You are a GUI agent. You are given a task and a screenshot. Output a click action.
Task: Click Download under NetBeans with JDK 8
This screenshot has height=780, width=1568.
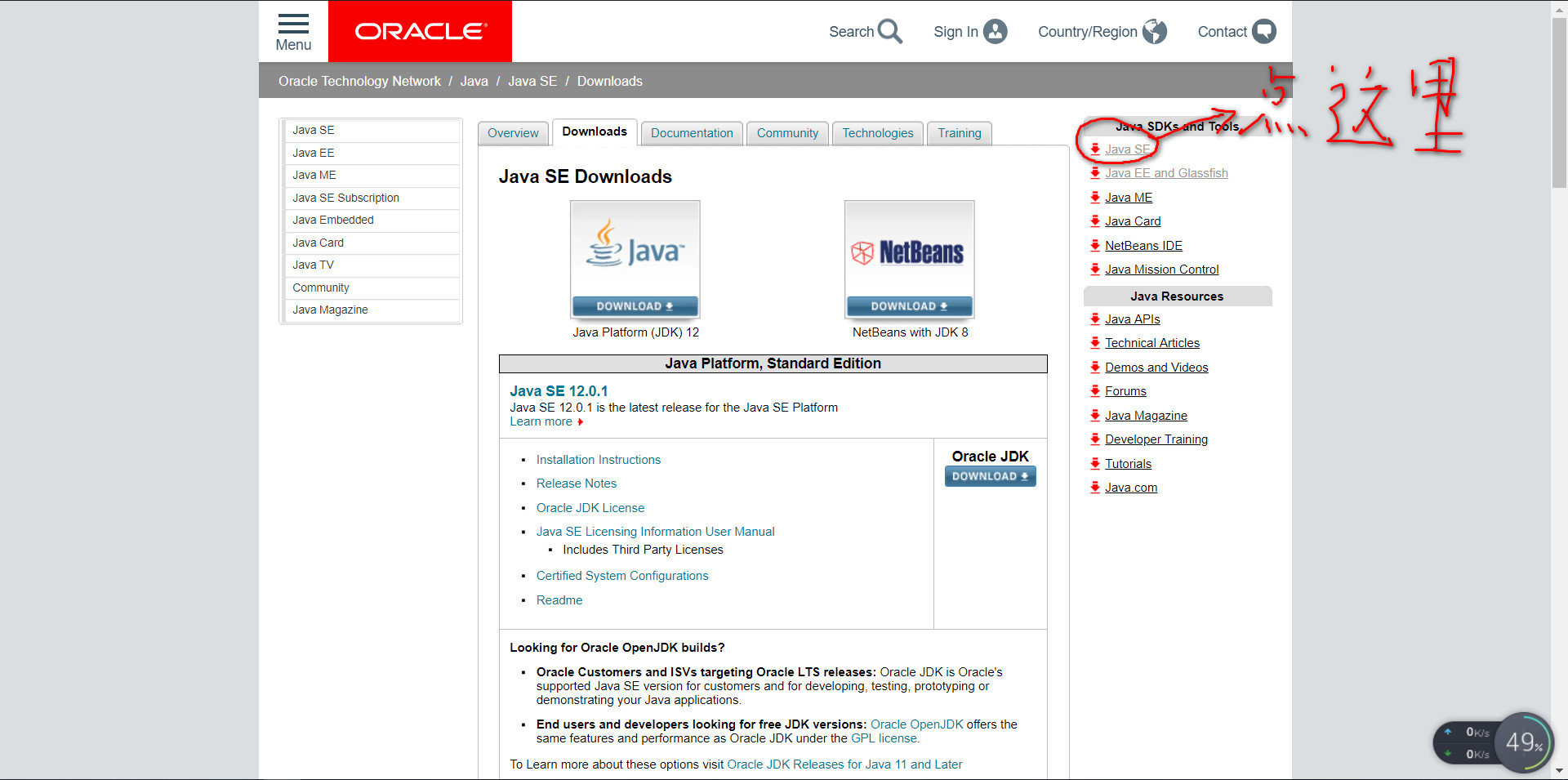(x=910, y=306)
